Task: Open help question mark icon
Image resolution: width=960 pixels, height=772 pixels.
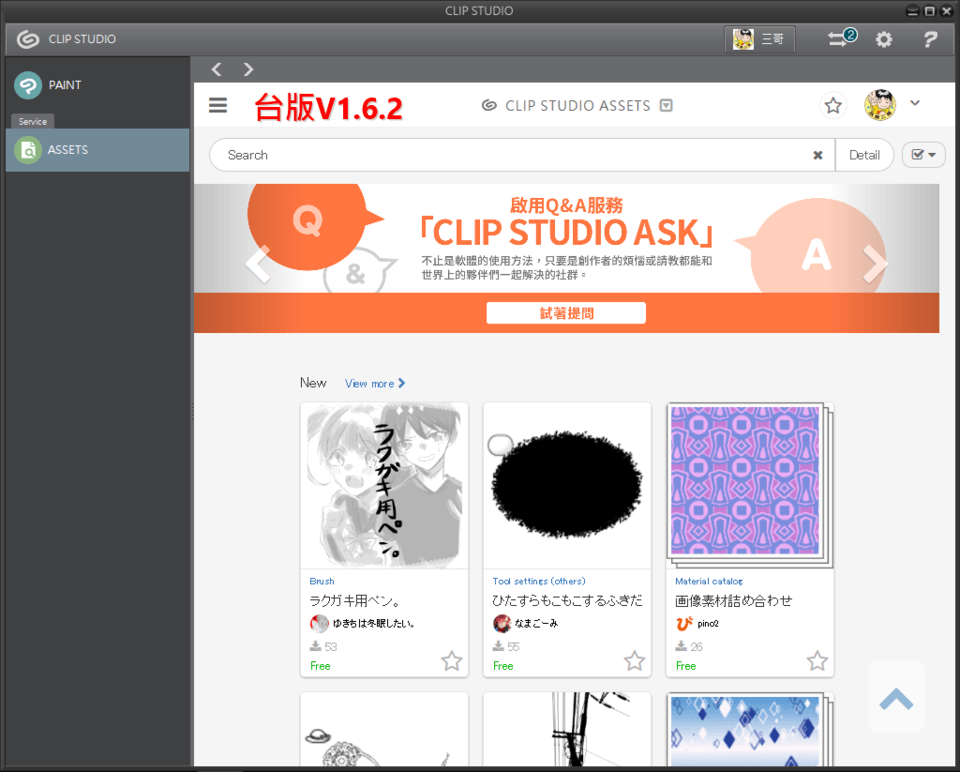Action: [x=930, y=39]
